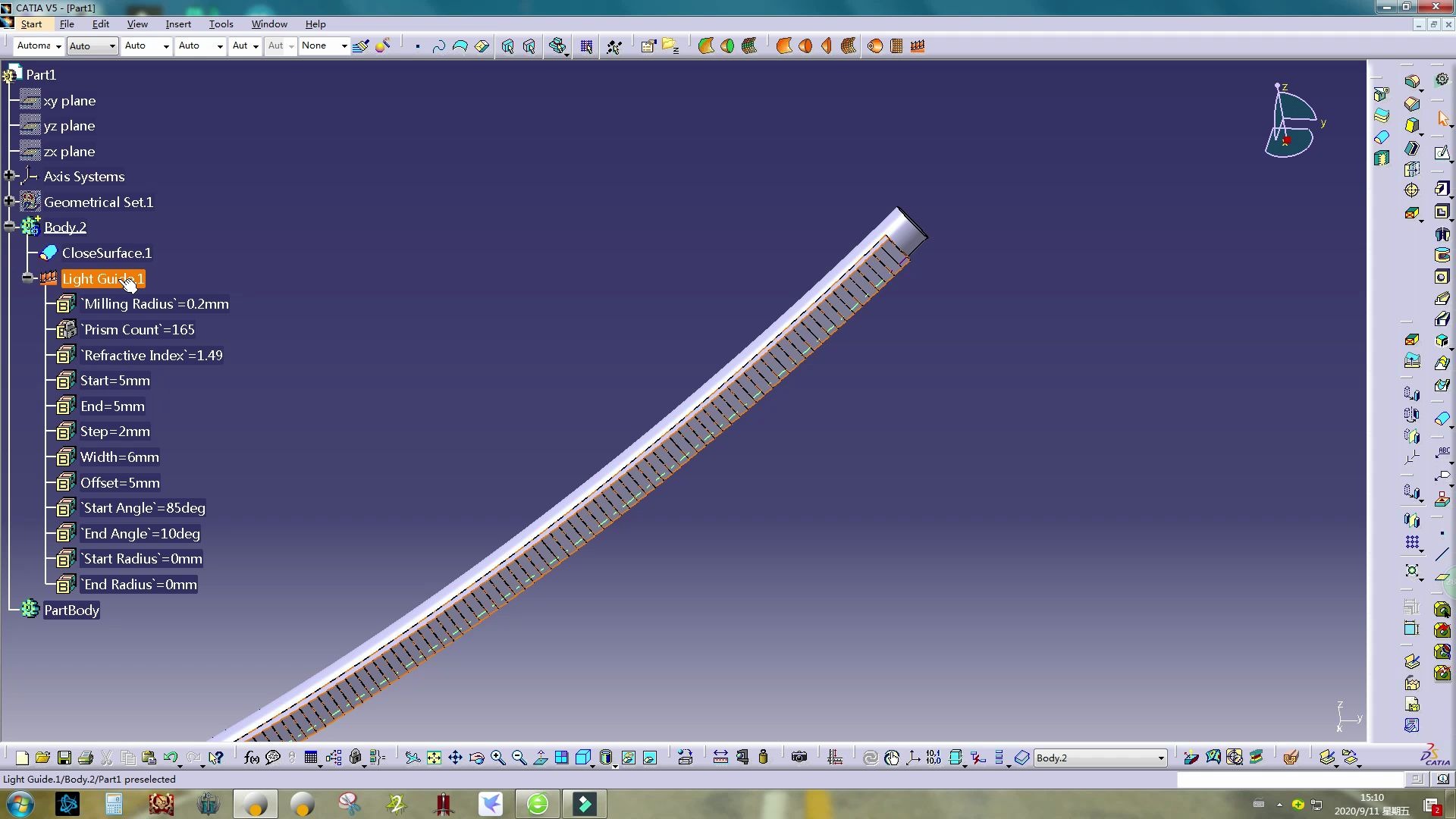Click the Zoom In magnifier
1456x819 pixels.
coord(497,758)
